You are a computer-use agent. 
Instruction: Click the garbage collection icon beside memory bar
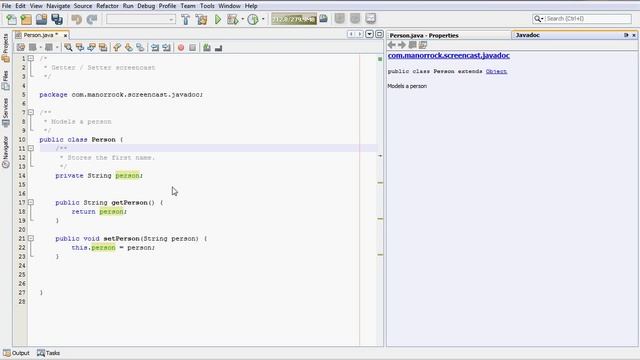[x=324, y=19]
